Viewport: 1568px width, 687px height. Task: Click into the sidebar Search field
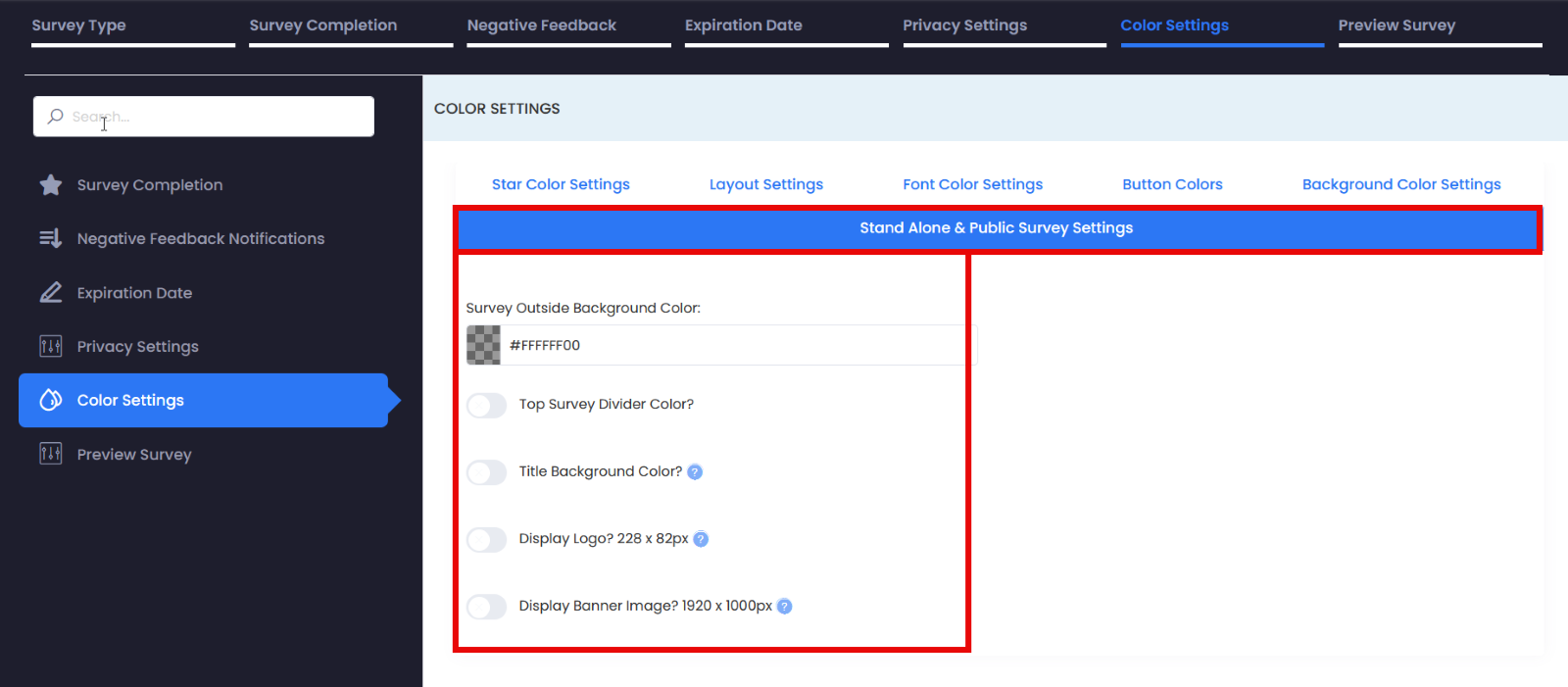click(204, 117)
